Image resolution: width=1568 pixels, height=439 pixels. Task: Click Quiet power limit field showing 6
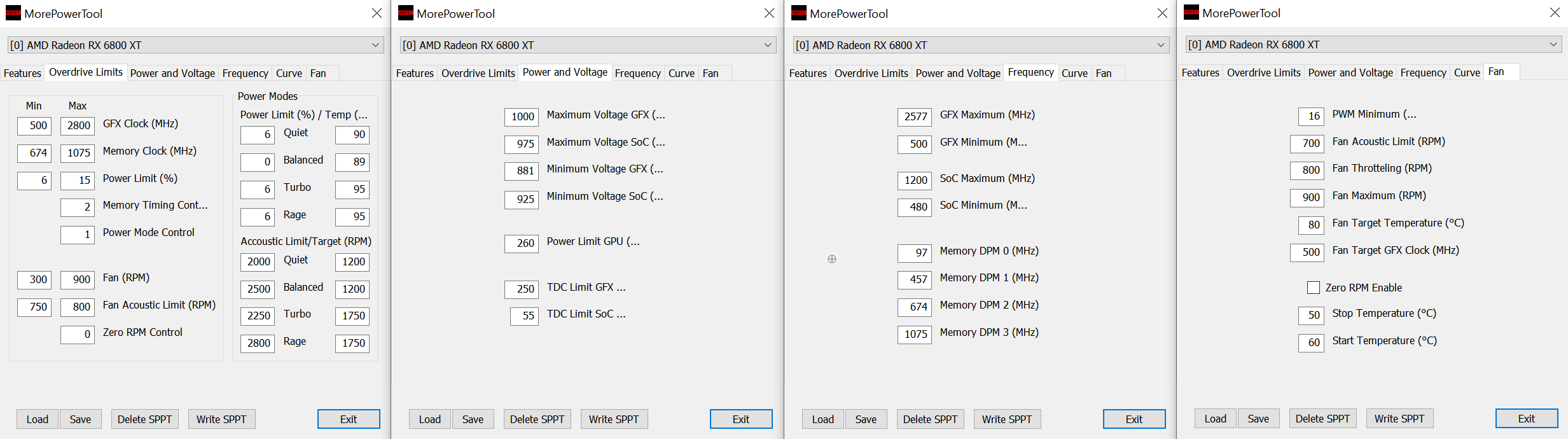258,135
